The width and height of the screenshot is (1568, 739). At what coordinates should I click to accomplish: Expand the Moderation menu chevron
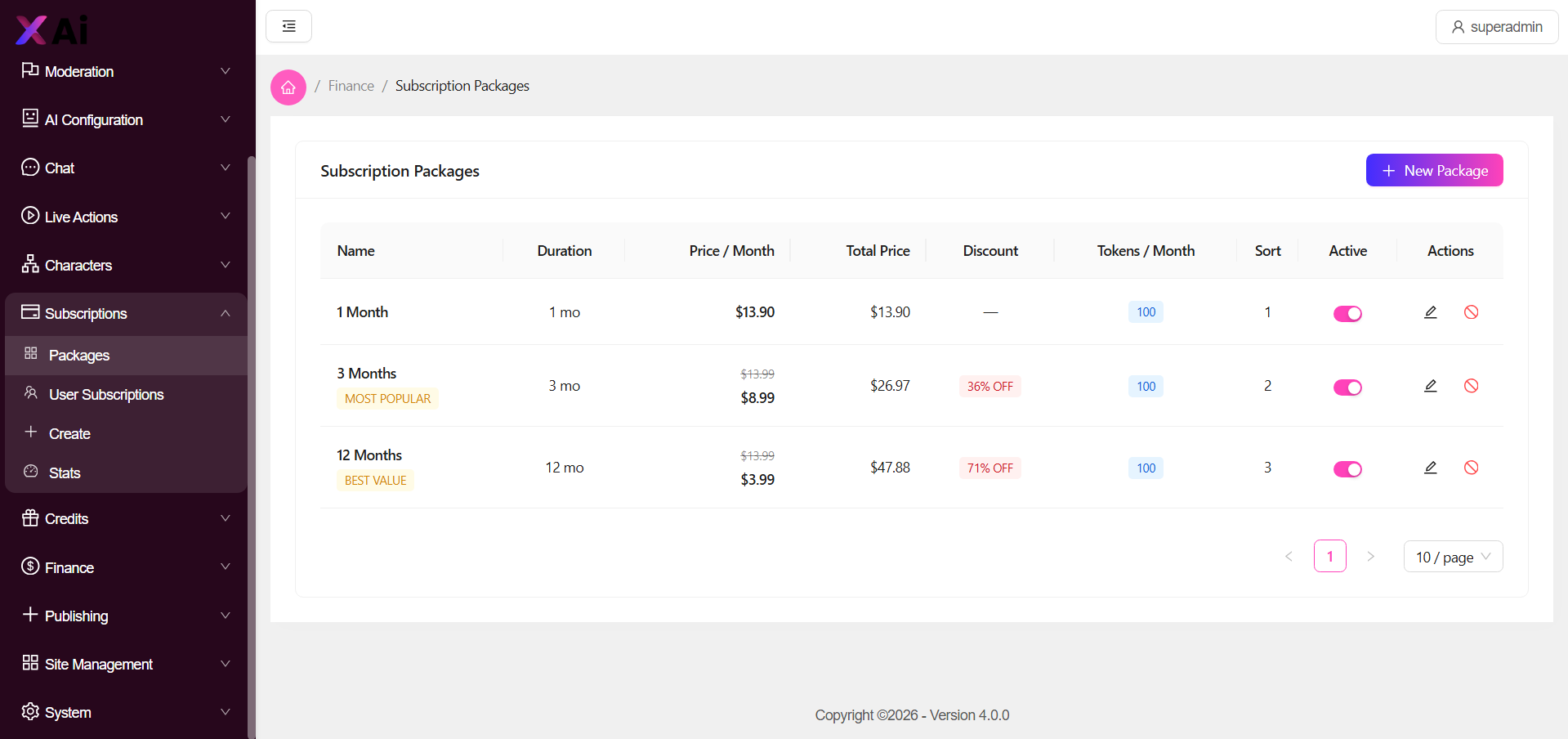(x=226, y=71)
